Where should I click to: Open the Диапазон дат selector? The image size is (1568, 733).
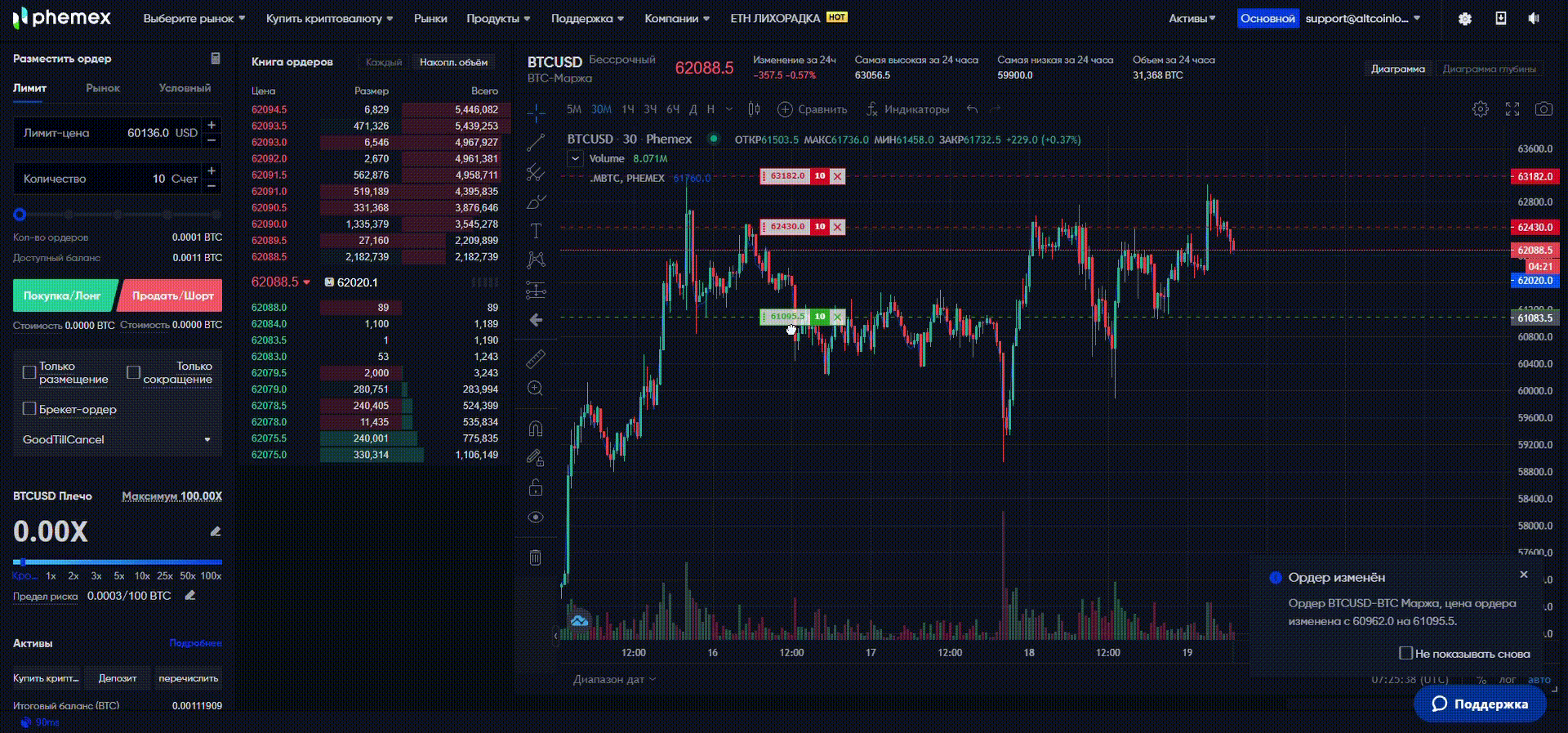(615, 679)
